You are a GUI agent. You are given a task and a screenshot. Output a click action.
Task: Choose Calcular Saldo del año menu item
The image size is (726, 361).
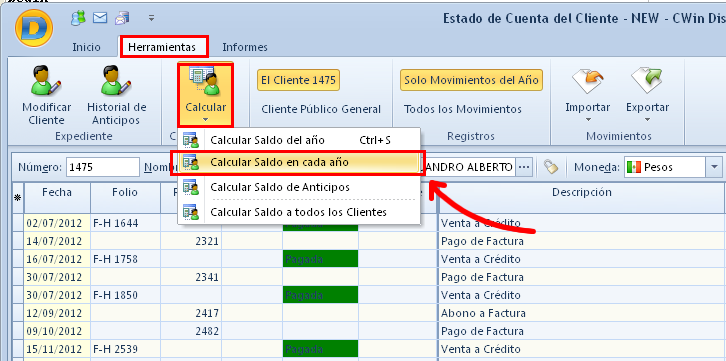tap(299, 140)
